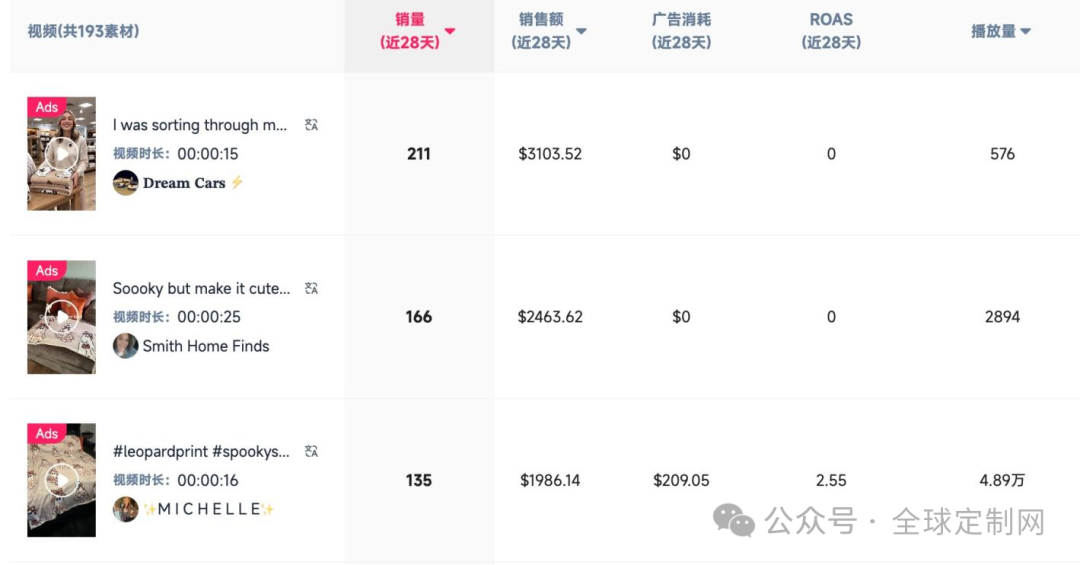Screen dimensions: 1080x565
Task: Sort by 播放量 arrow
Action: [x=1026, y=31]
